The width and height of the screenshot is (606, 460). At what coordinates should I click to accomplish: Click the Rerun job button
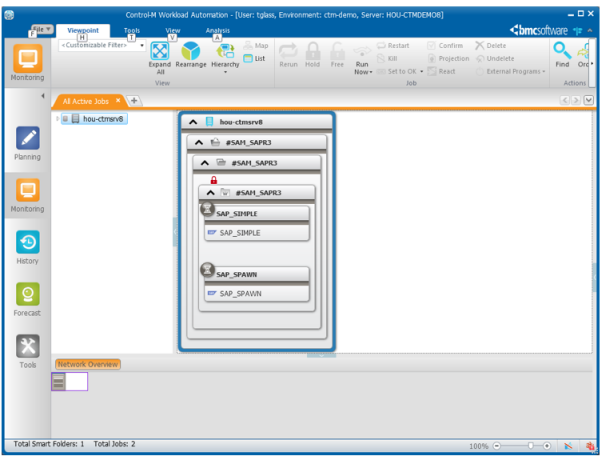(288, 55)
